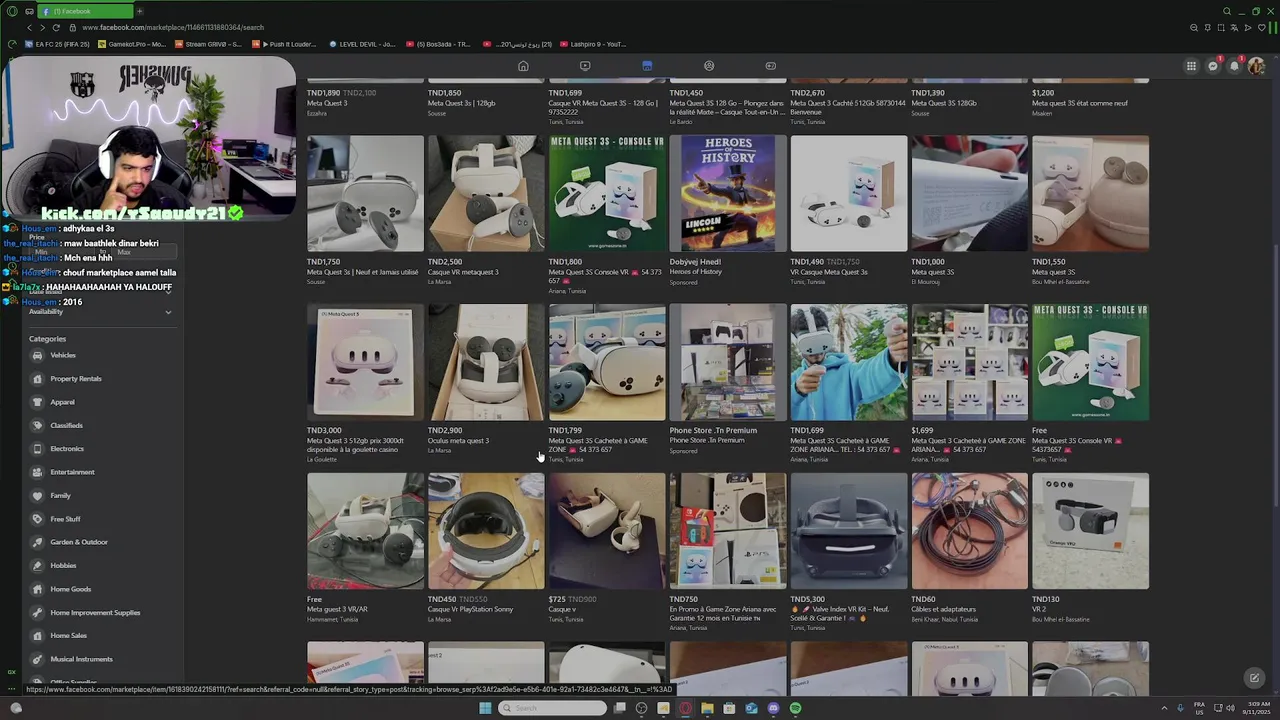Open the Facebook grid menu icon
Viewport: 1280px width, 720px height.
click(x=1191, y=66)
